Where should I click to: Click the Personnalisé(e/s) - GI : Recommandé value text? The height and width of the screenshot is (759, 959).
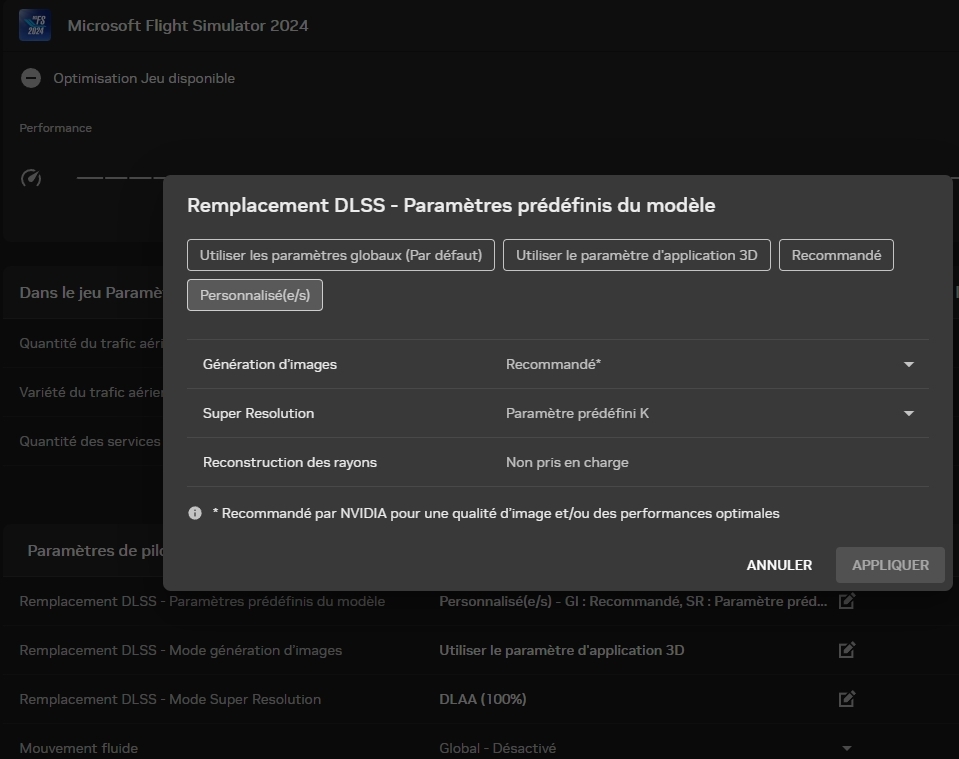633,601
